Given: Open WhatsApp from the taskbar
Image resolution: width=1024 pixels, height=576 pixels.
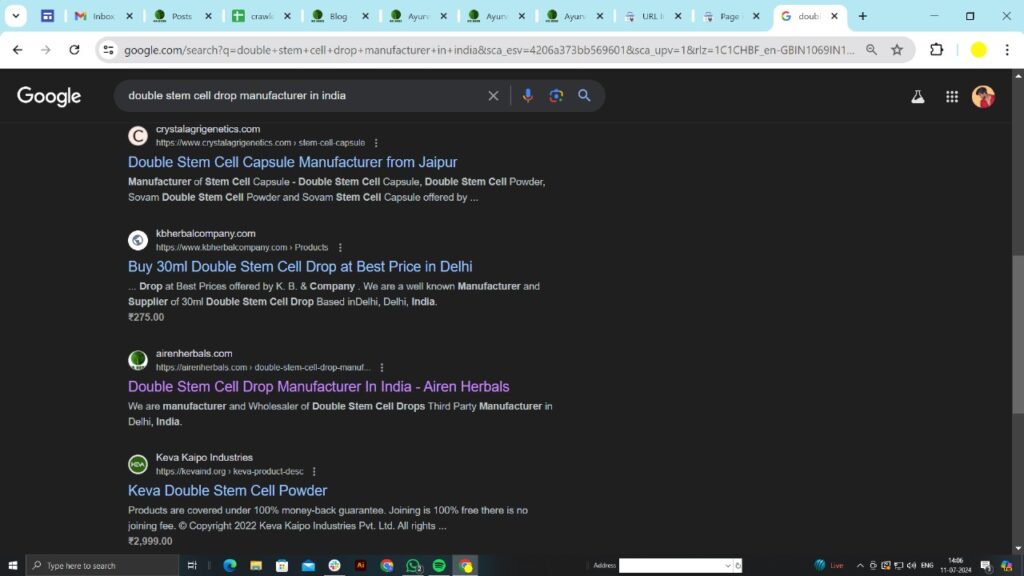Looking at the screenshot, I should (x=413, y=566).
